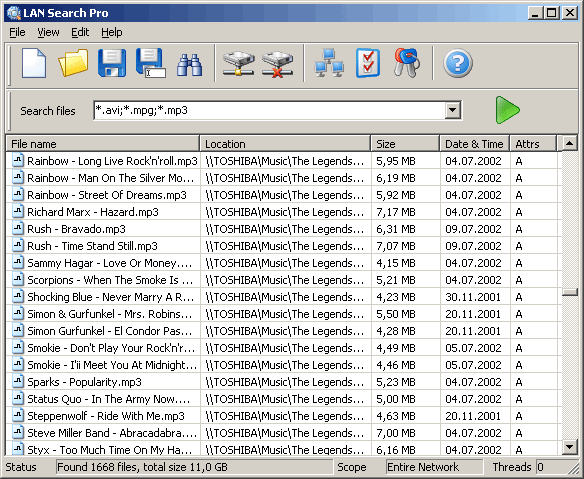Viewport: 584px width, 479px height.
Task: Open the File menu
Action: click(x=17, y=32)
